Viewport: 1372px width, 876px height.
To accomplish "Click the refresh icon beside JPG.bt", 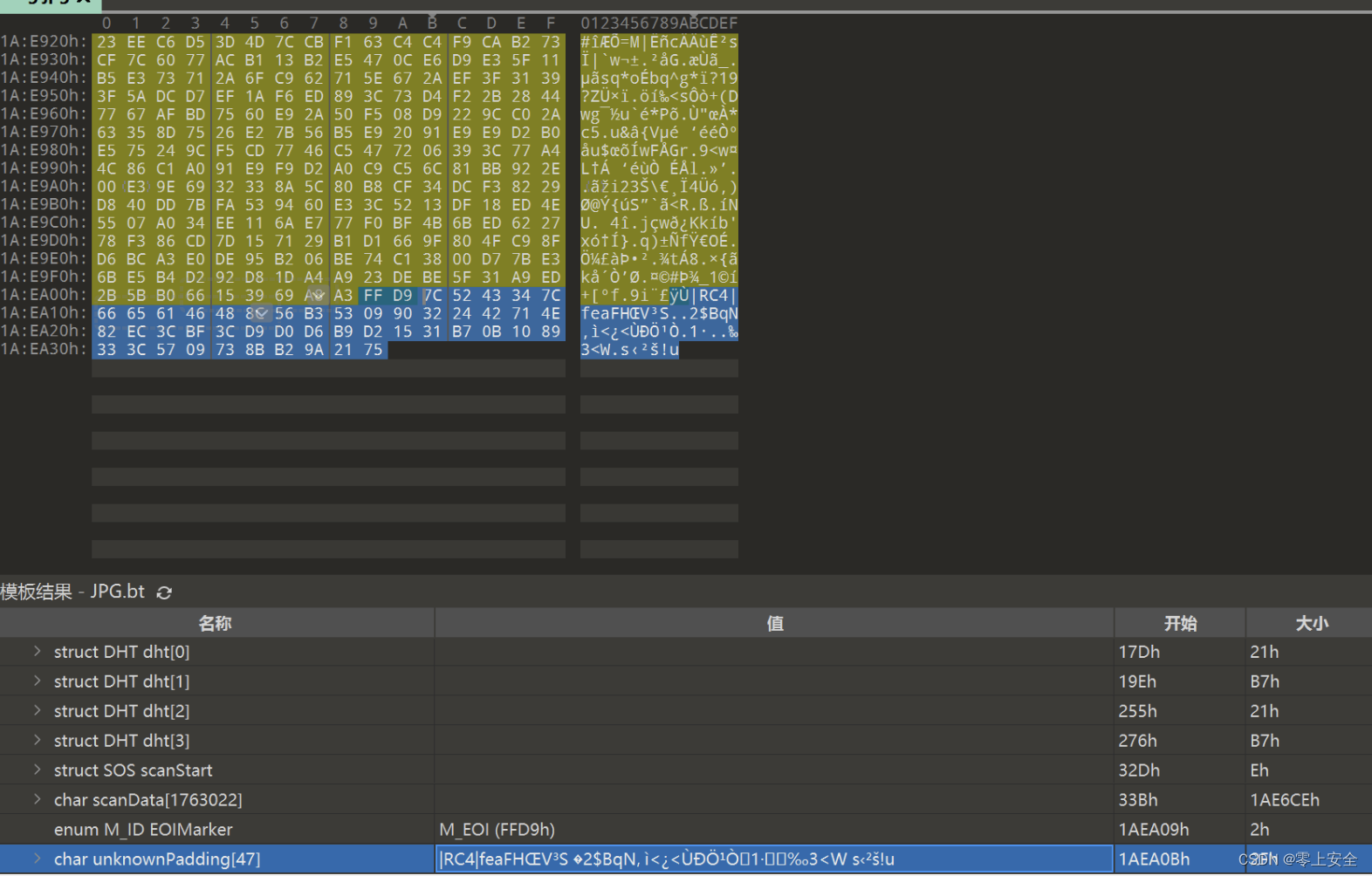I will 164,592.
